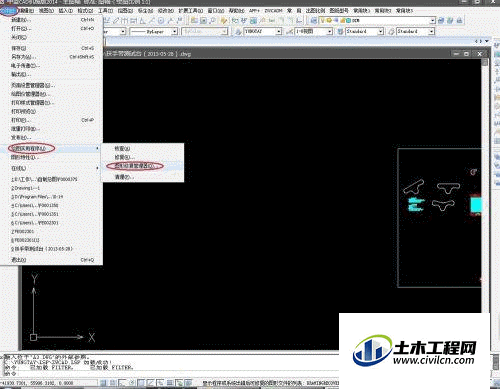
Task: Expand the ByLayer linetype dropdown
Action: tap(174, 32)
